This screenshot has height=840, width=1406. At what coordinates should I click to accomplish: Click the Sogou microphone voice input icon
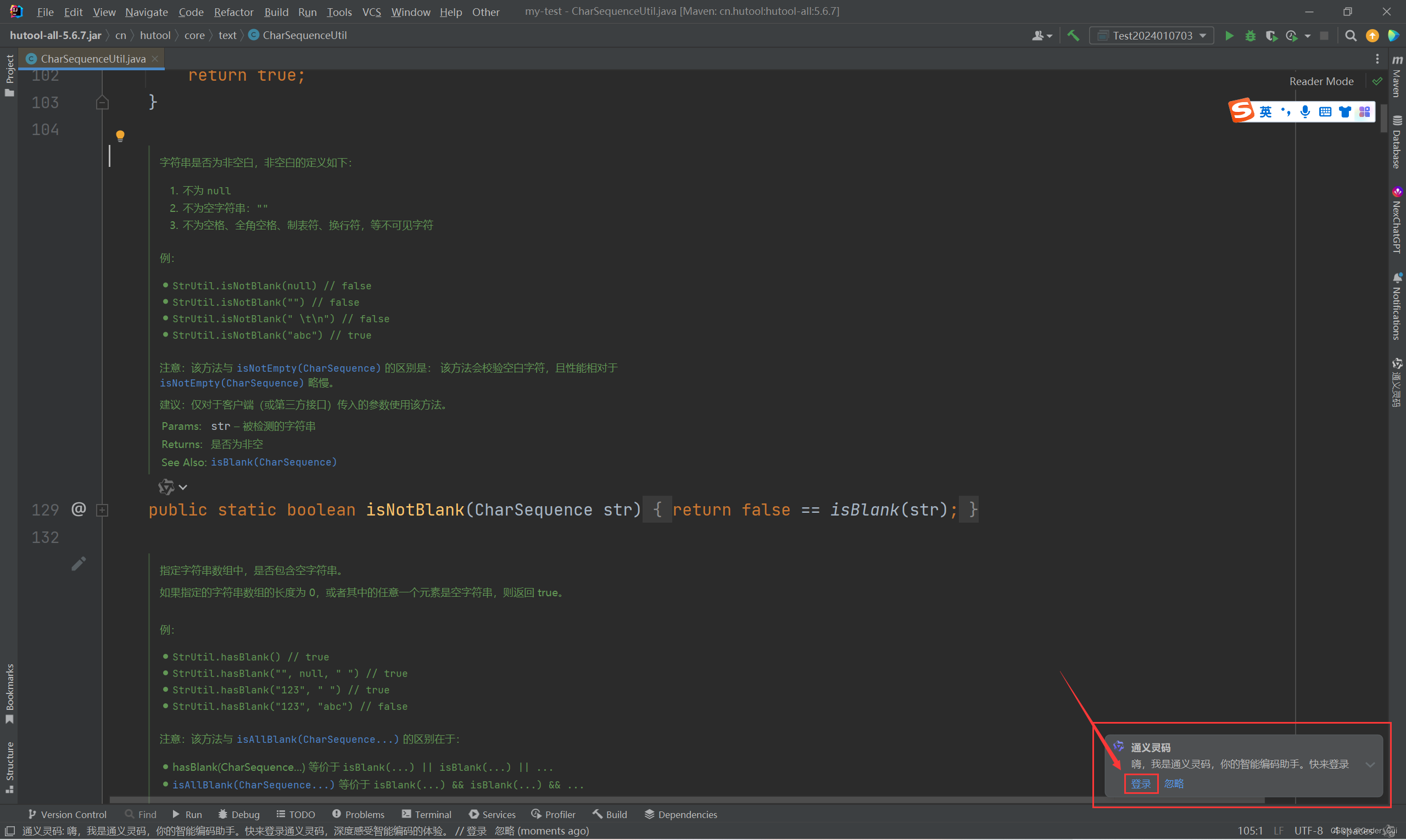[1304, 111]
